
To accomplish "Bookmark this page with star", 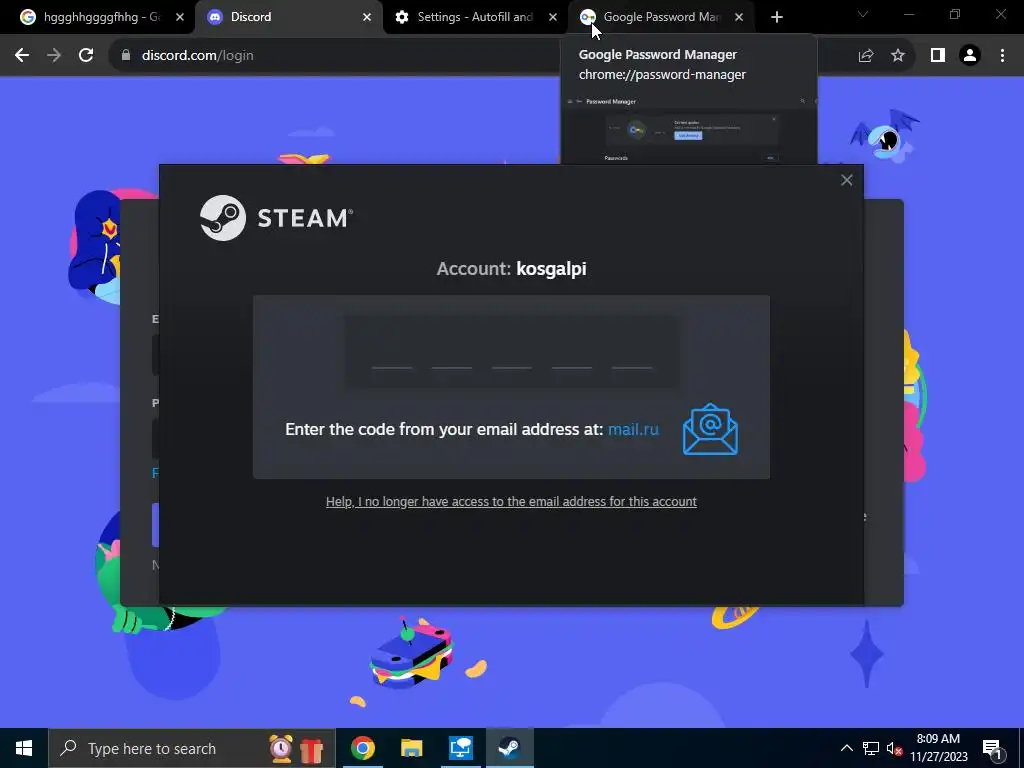I will click(898, 56).
